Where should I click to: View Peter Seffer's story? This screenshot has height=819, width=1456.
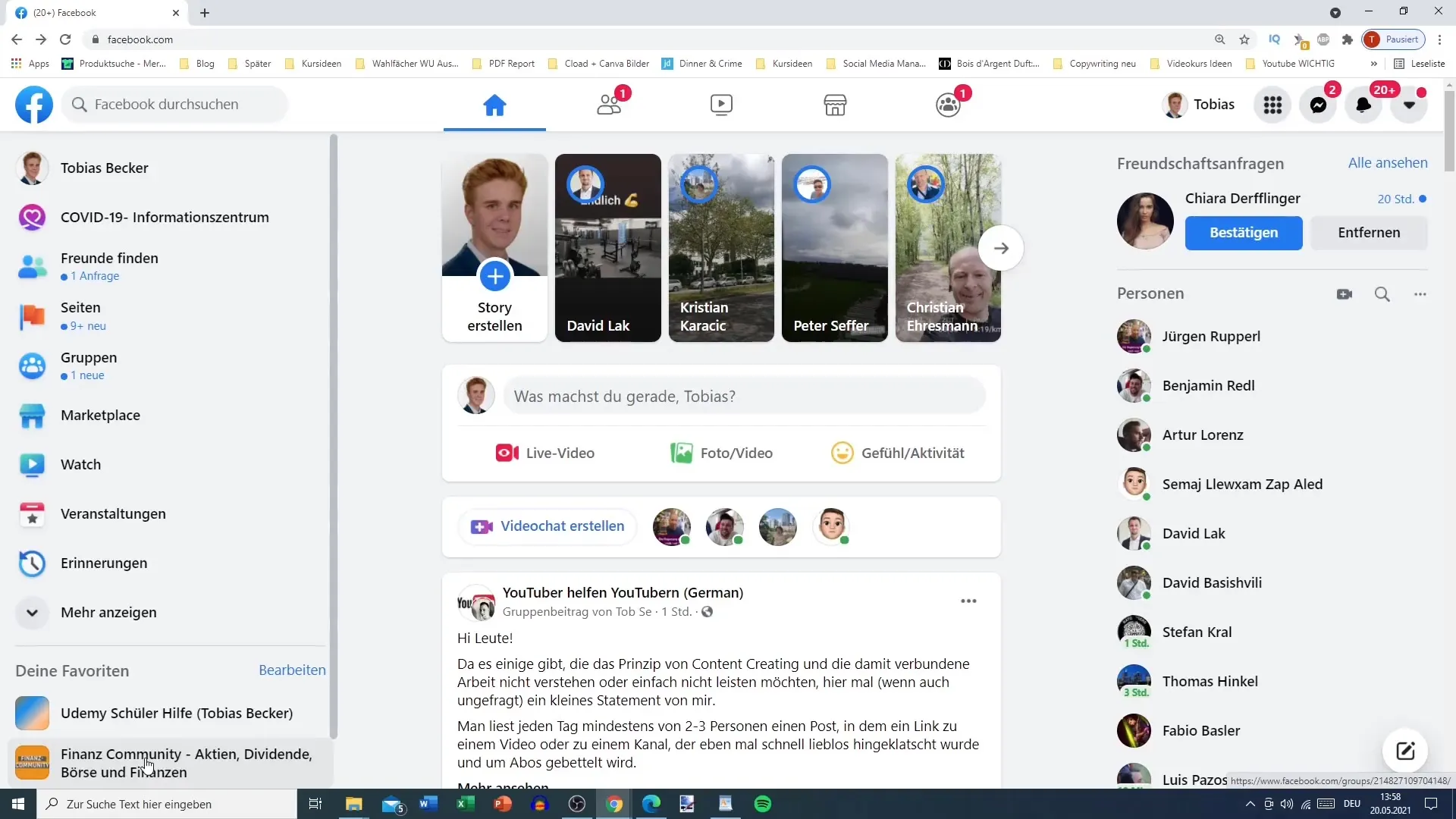point(835,248)
